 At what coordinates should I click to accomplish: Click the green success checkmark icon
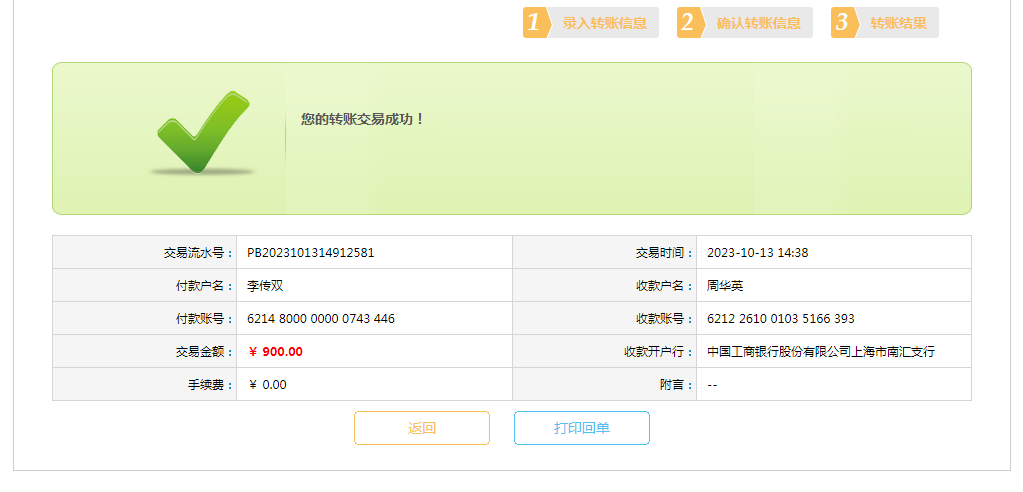pyautogui.click(x=201, y=131)
